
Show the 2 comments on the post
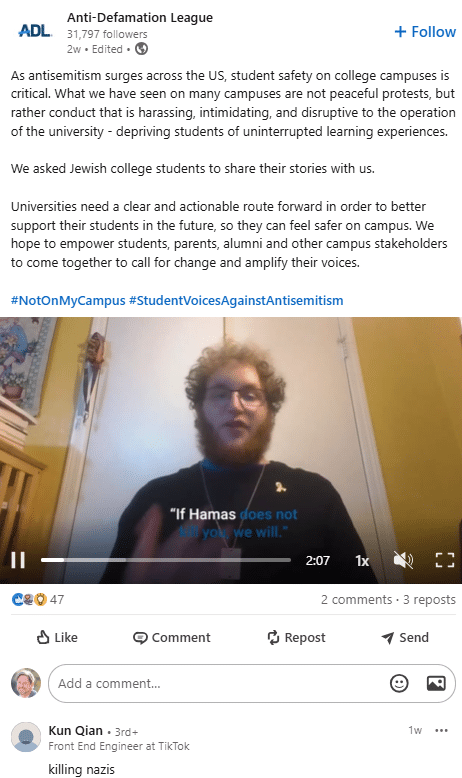coord(356,599)
